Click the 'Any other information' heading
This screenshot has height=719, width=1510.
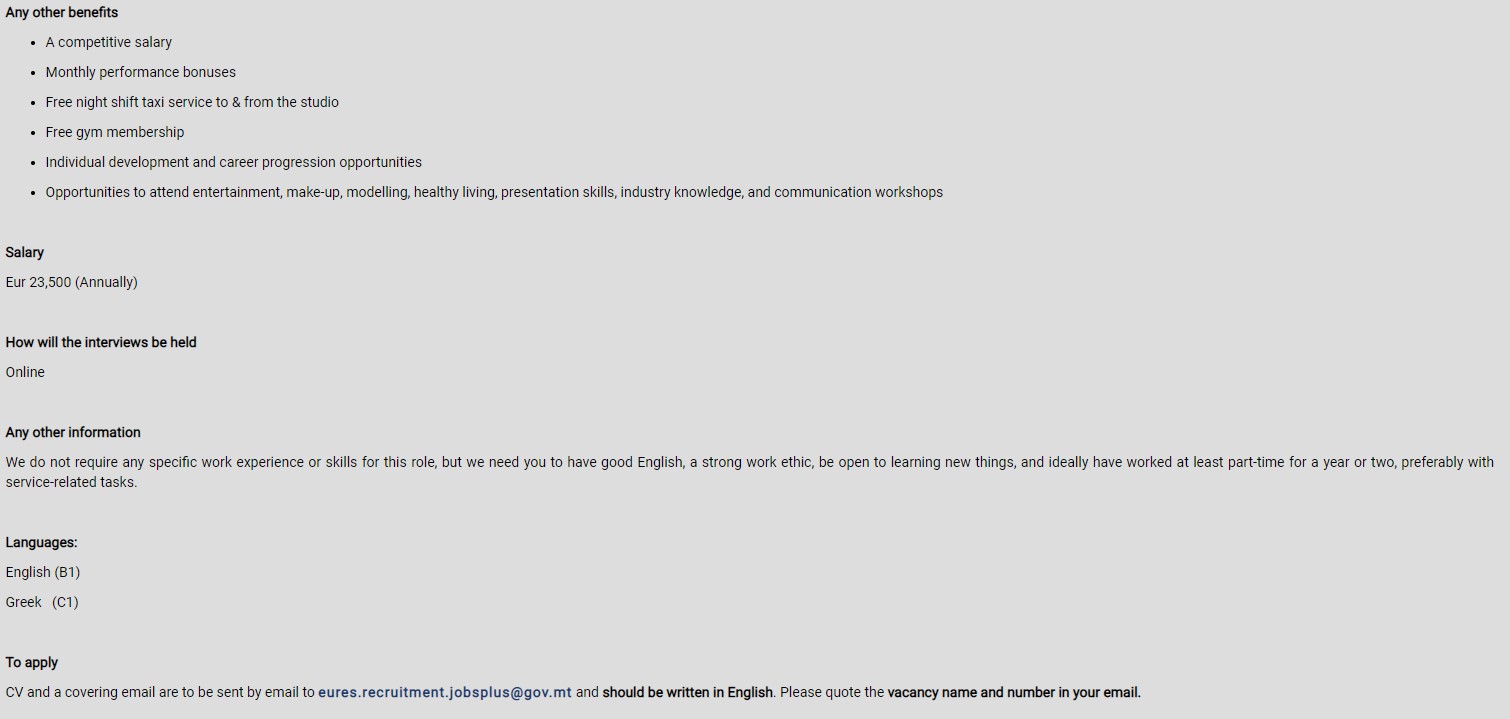(x=73, y=432)
